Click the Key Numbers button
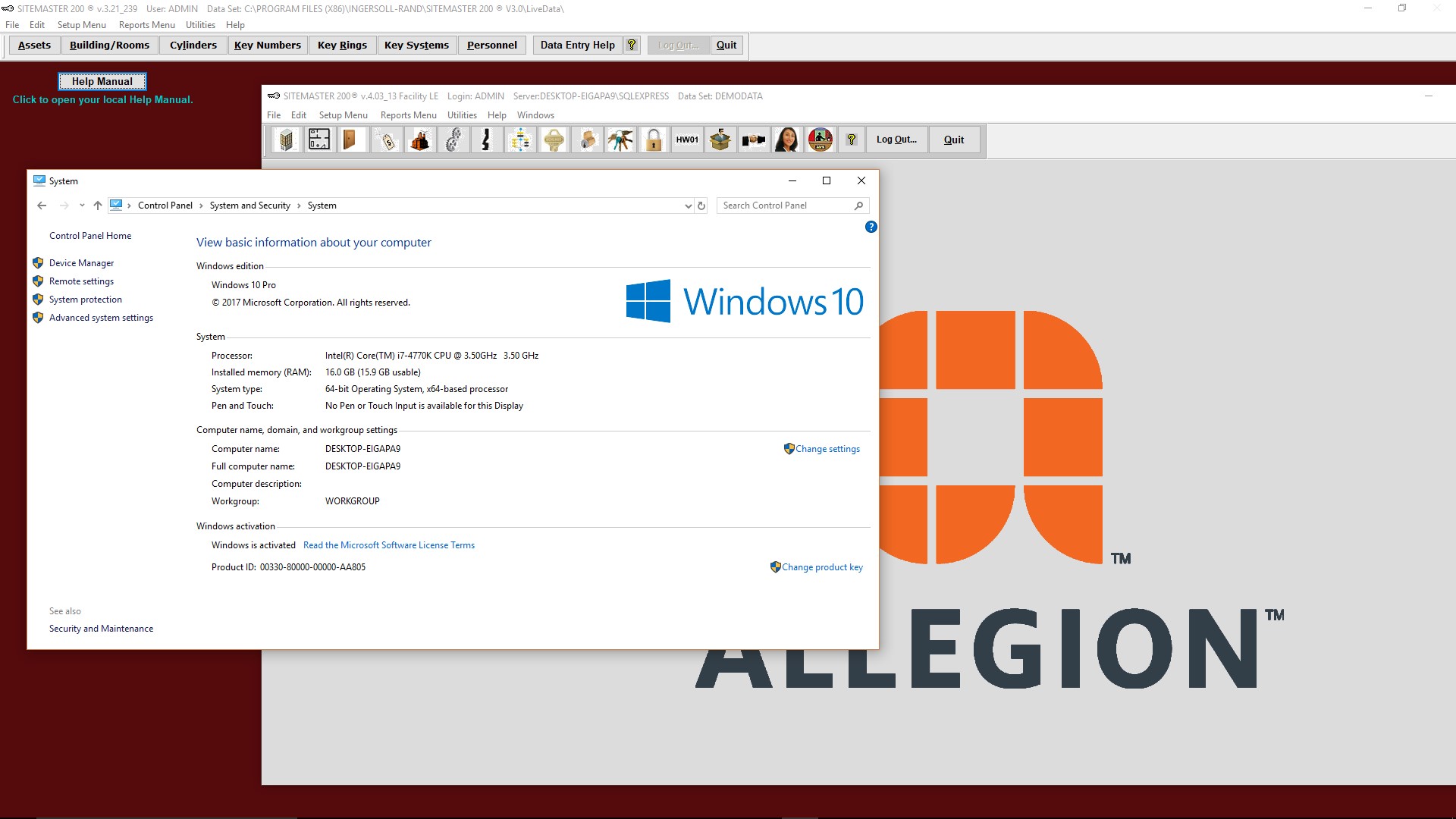Viewport: 1456px width, 819px height. pos(268,45)
